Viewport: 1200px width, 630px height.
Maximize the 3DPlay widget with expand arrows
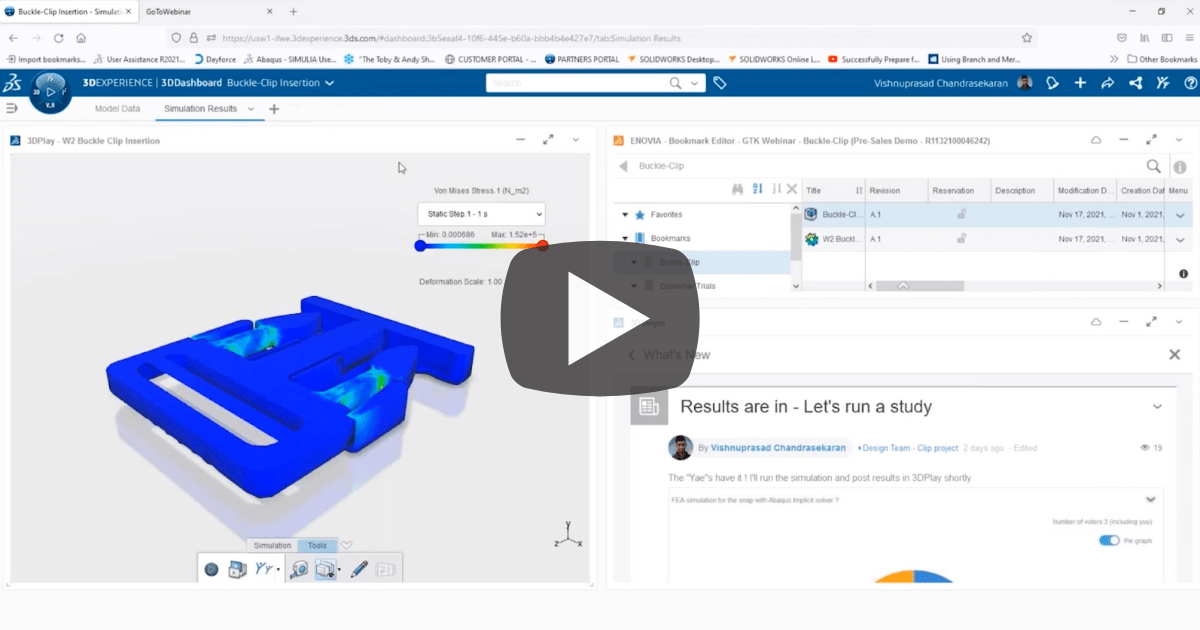pos(548,140)
